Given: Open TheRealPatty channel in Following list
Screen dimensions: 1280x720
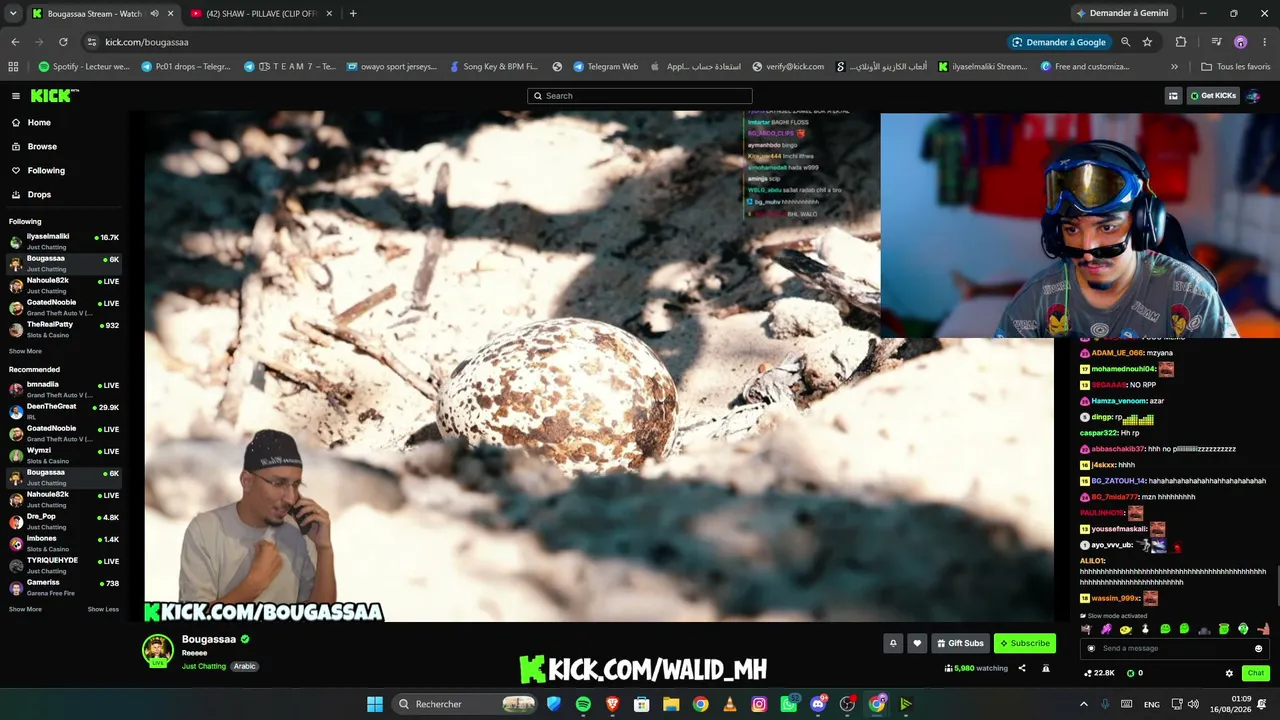Looking at the screenshot, I should 64,329.
